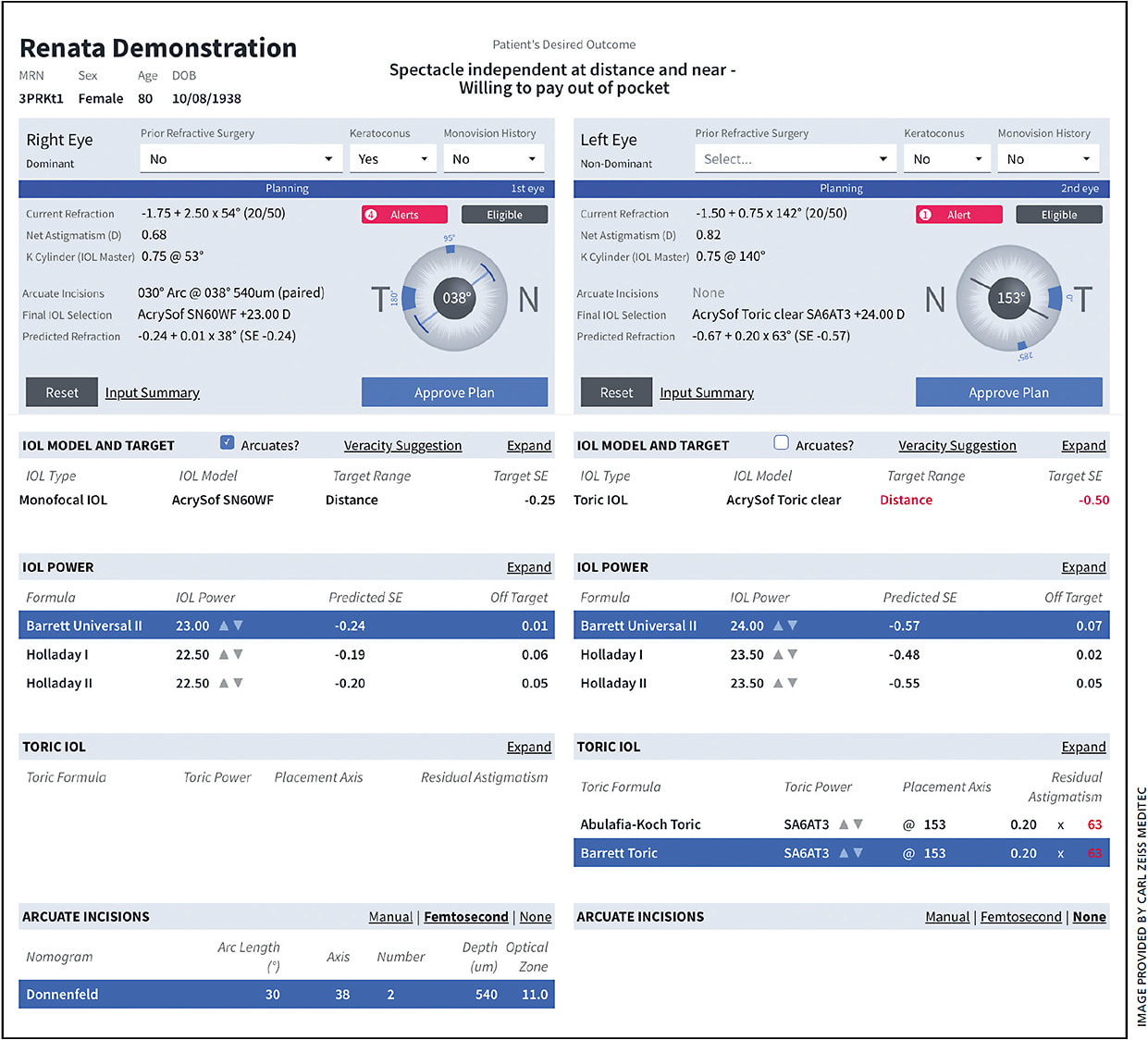Viewport: 1148px width, 1040px height.
Task: Select right eye Holladay I formula row
Action: [287, 654]
